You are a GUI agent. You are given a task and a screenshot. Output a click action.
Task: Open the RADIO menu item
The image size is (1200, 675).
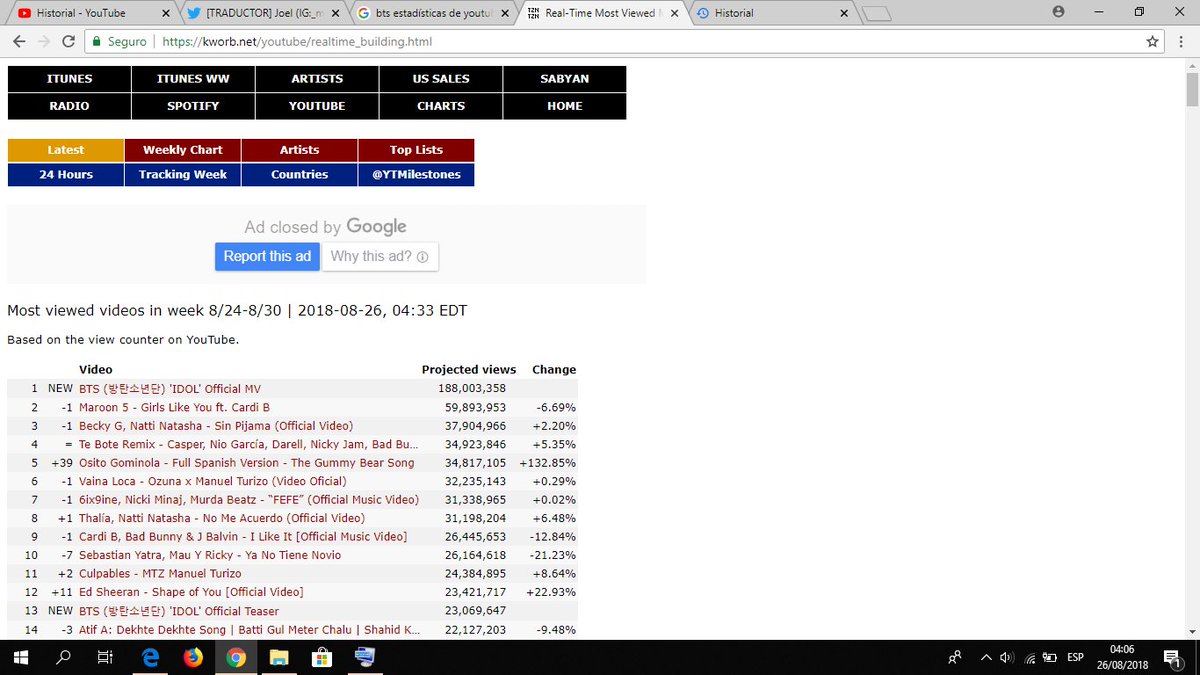[69, 106]
